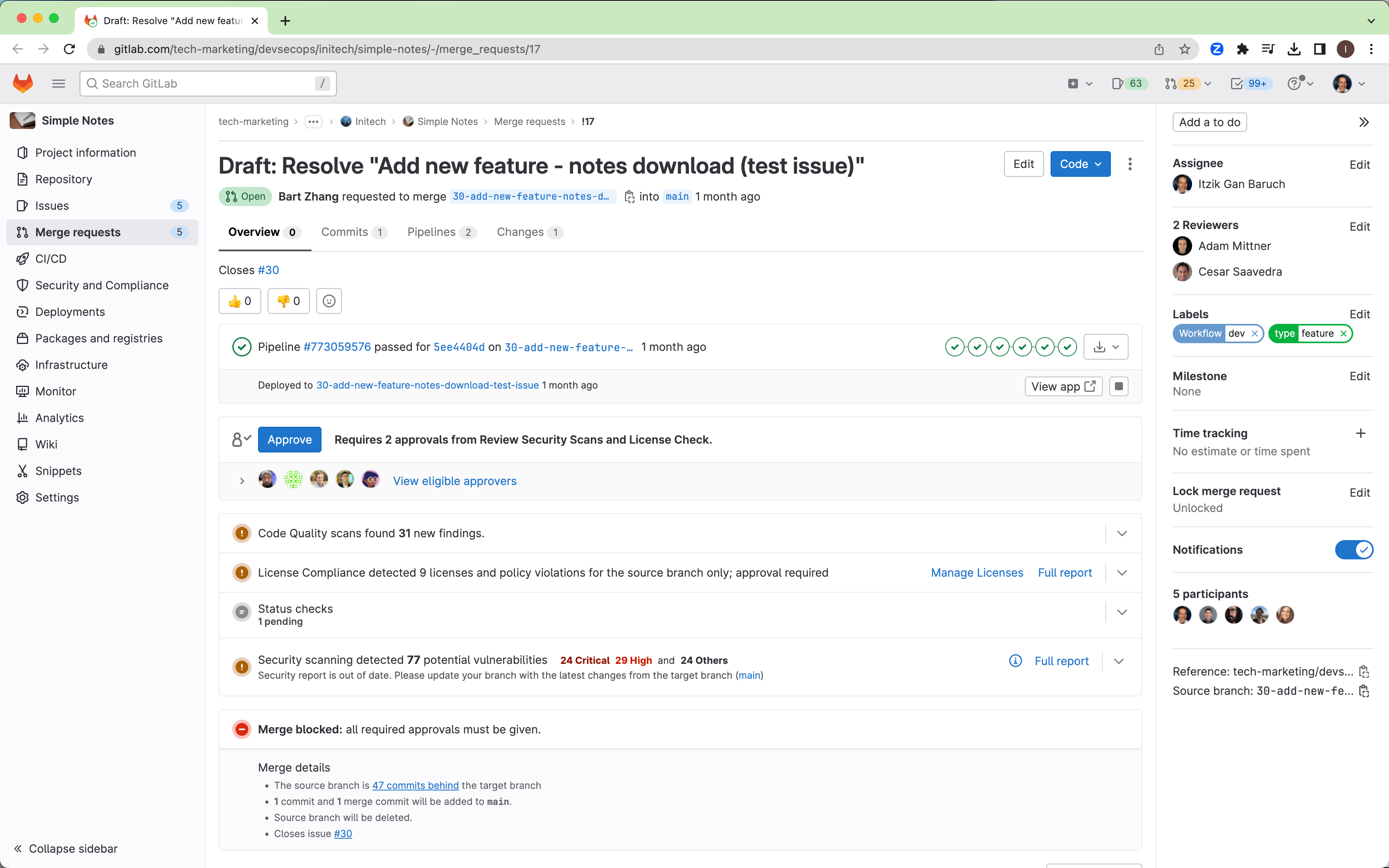Viewport: 1389px width, 868px height.
Task: Select Security and Compliance in sidebar
Action: pyautogui.click(x=102, y=285)
